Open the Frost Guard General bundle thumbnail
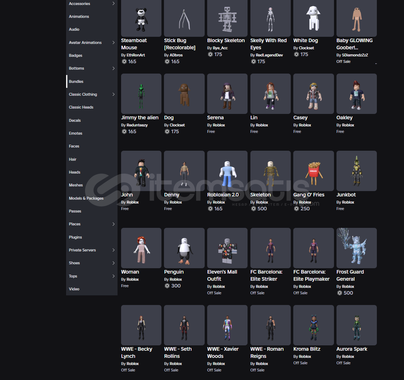The image size is (404, 380). [357, 248]
